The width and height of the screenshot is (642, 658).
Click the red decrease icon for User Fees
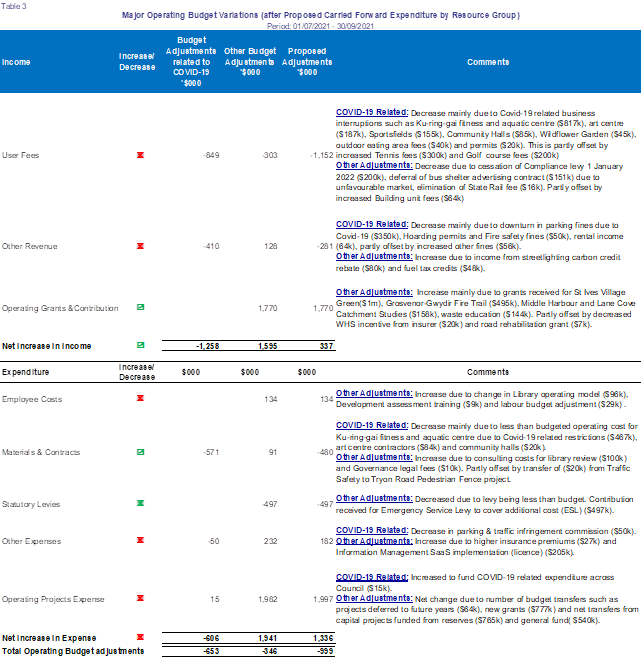tap(141, 155)
